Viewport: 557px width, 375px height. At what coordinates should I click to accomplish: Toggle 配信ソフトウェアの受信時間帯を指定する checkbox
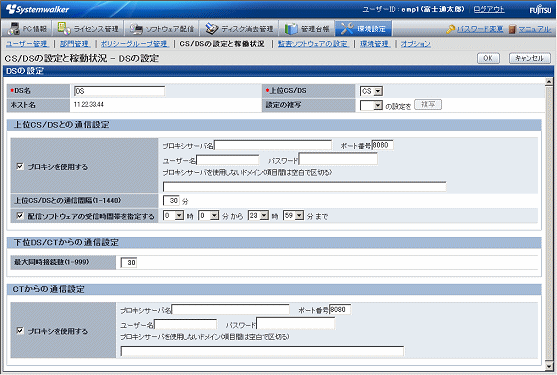(20, 216)
